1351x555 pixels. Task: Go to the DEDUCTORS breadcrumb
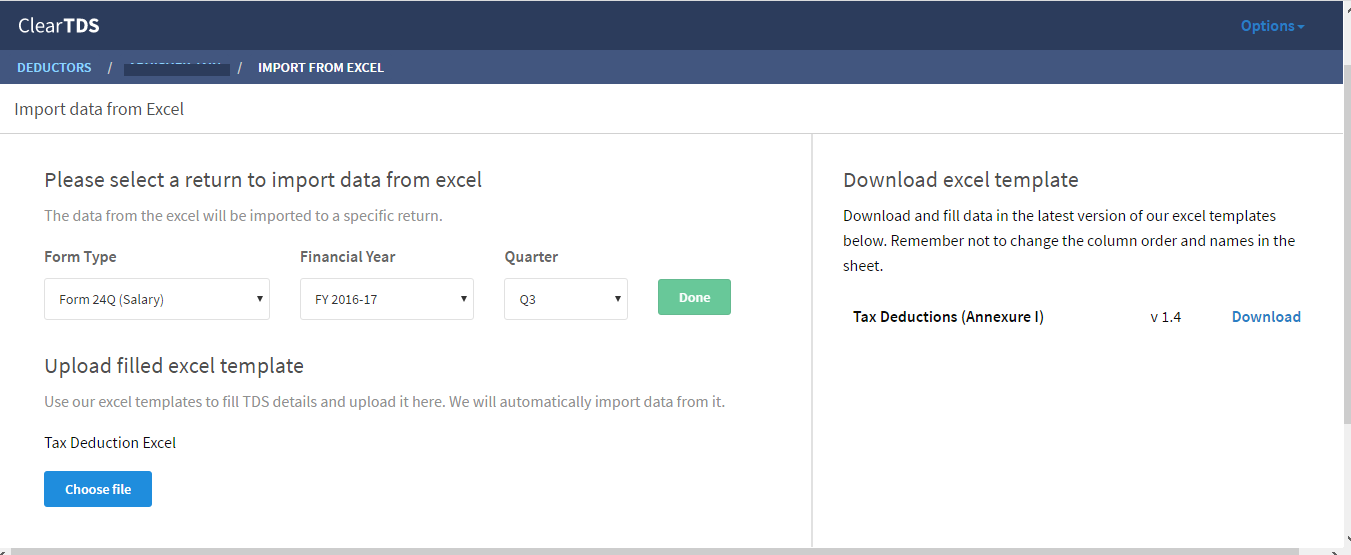click(54, 68)
